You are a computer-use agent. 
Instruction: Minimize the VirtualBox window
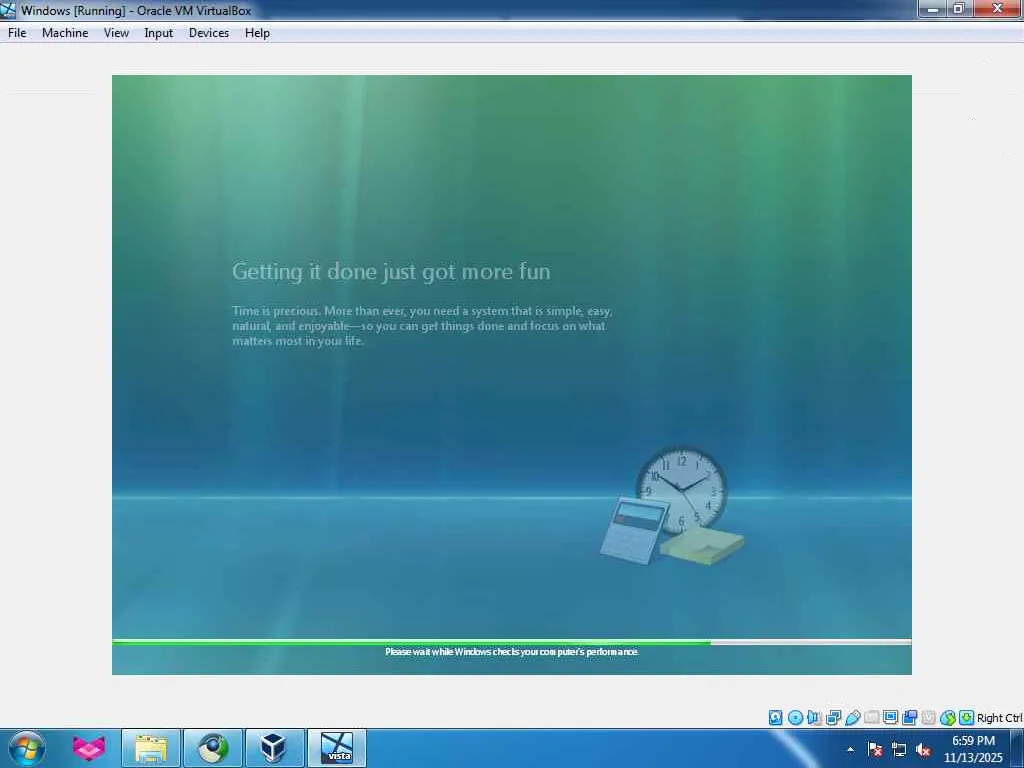pyautogui.click(x=933, y=8)
